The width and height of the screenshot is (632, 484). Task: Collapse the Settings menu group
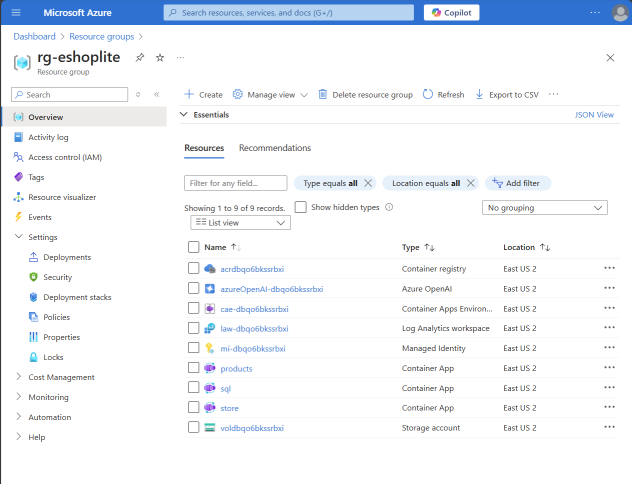19,237
